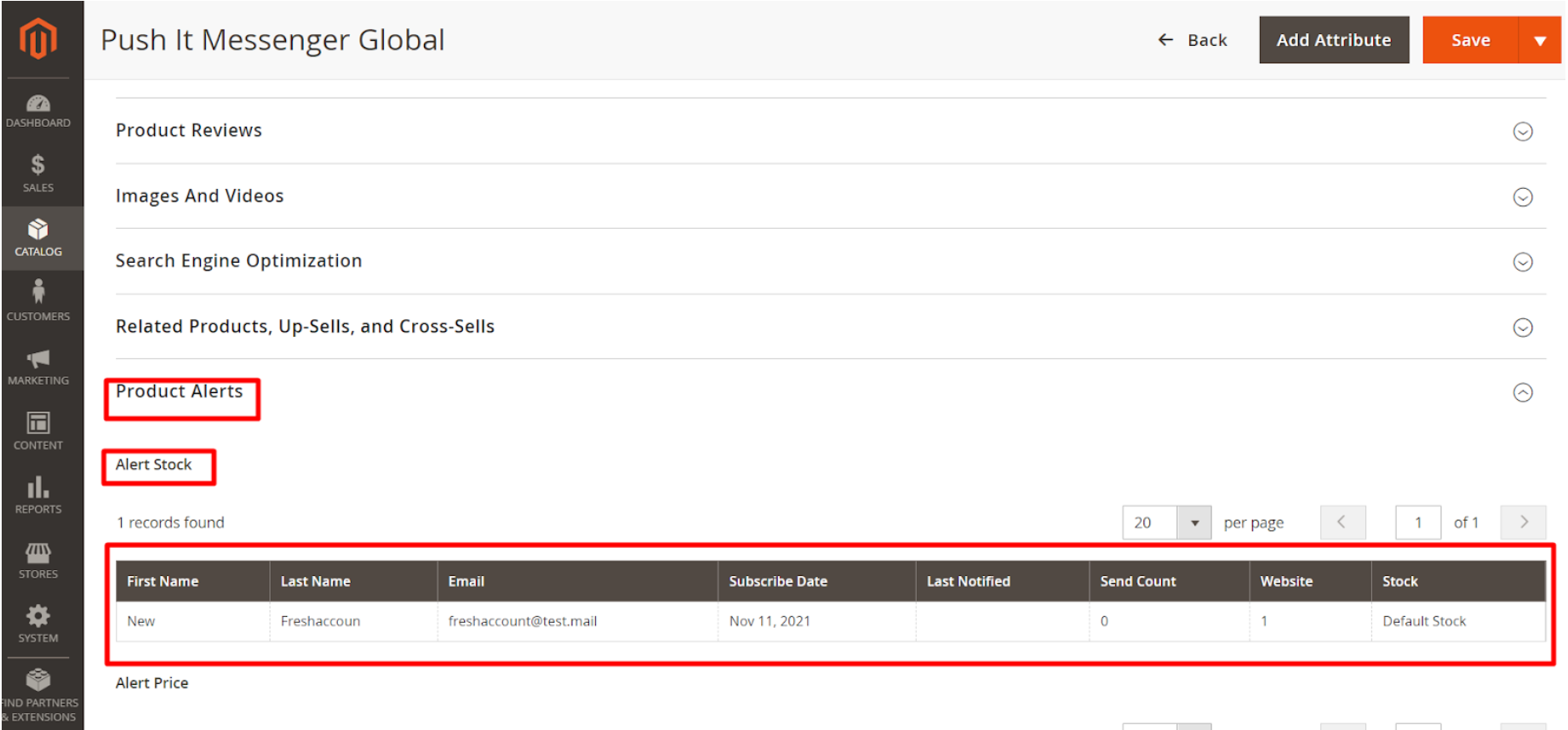The image size is (1568, 730).
Task: Go to previous page of Alert Stock
Action: pyautogui.click(x=1342, y=522)
